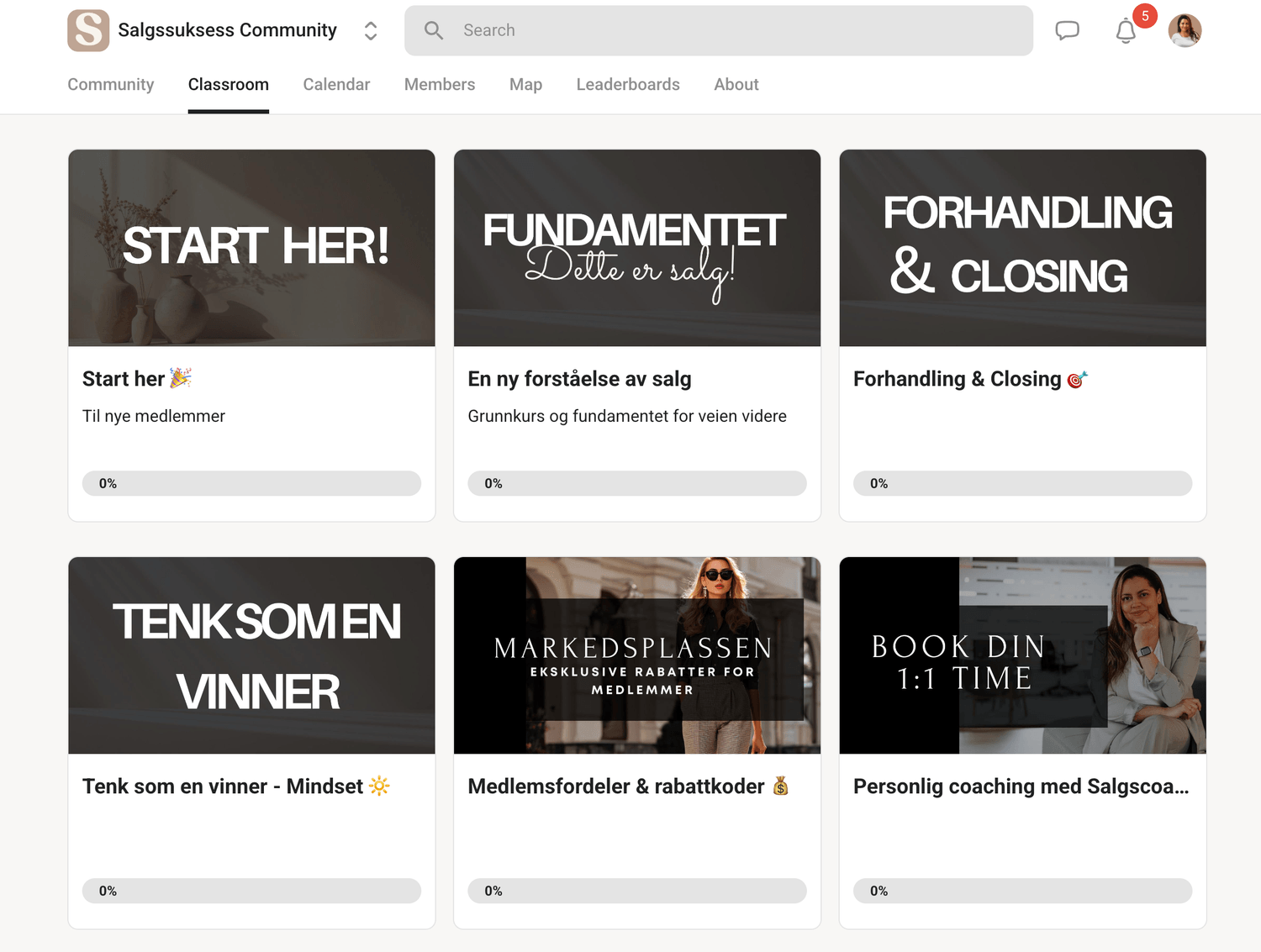The image size is (1261, 952).
Task: Click the target emoji beside Forhandling & Closing
Action: click(1077, 380)
